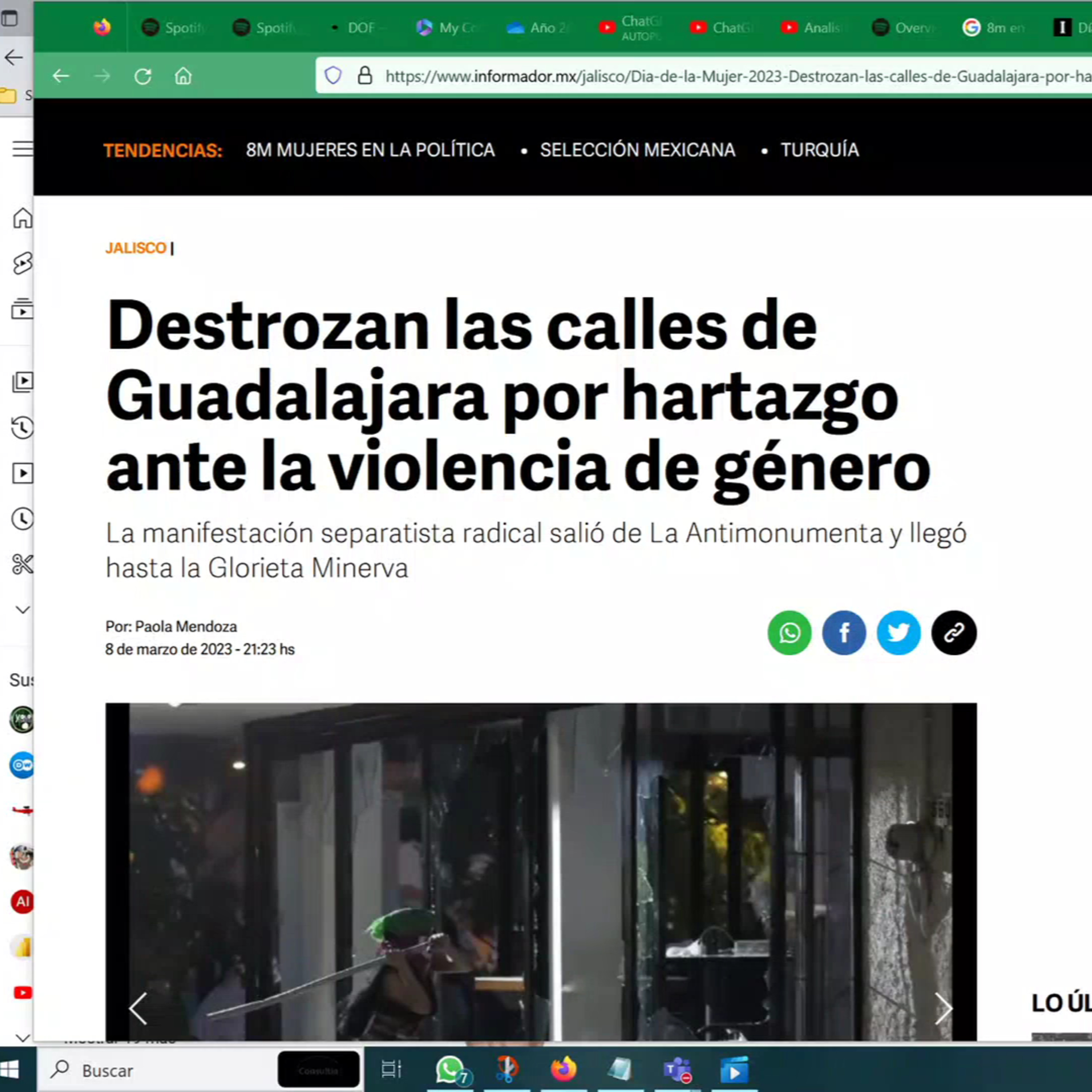
Task: Click the URL address bar
Action: [704, 76]
